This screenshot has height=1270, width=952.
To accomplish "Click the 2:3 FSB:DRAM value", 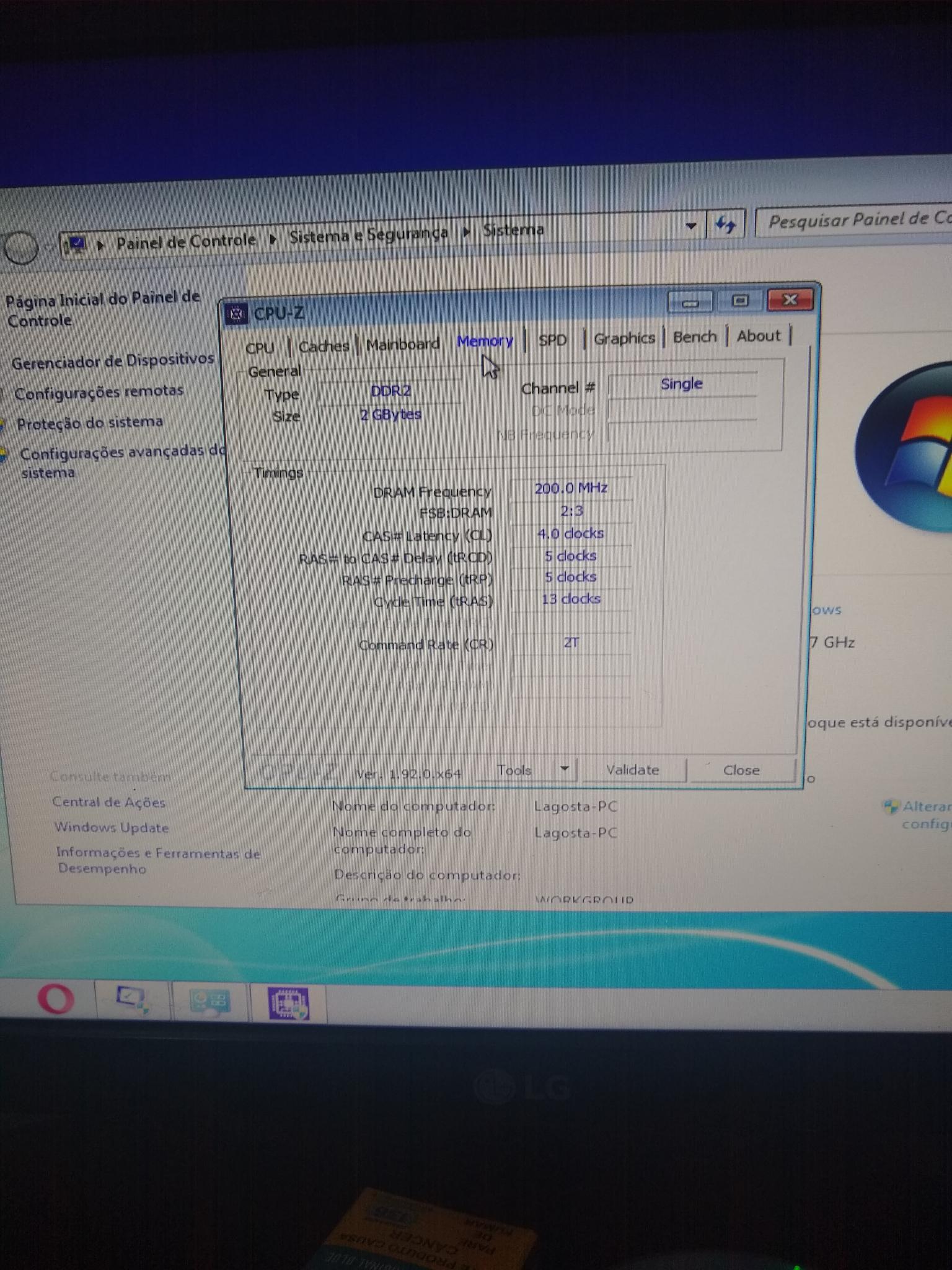I will pyautogui.click(x=571, y=512).
